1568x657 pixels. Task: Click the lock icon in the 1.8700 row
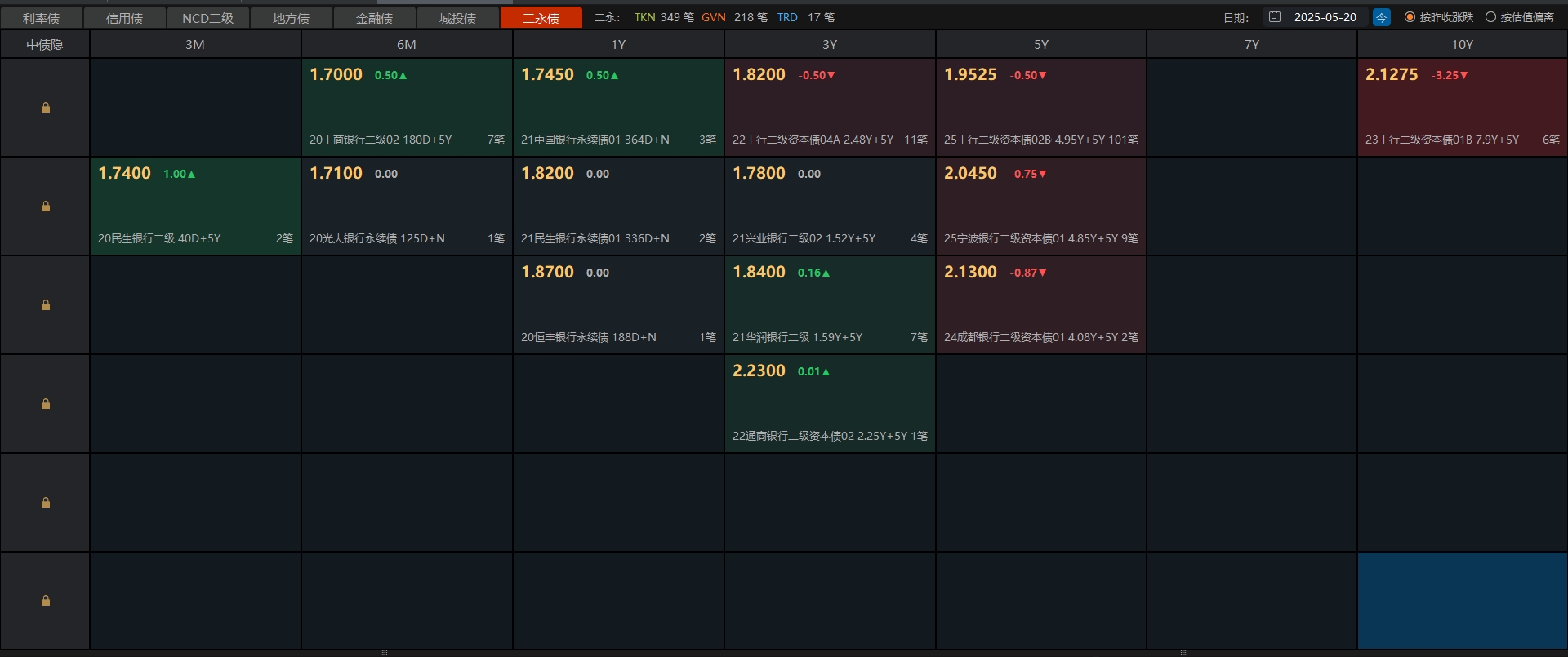click(46, 305)
